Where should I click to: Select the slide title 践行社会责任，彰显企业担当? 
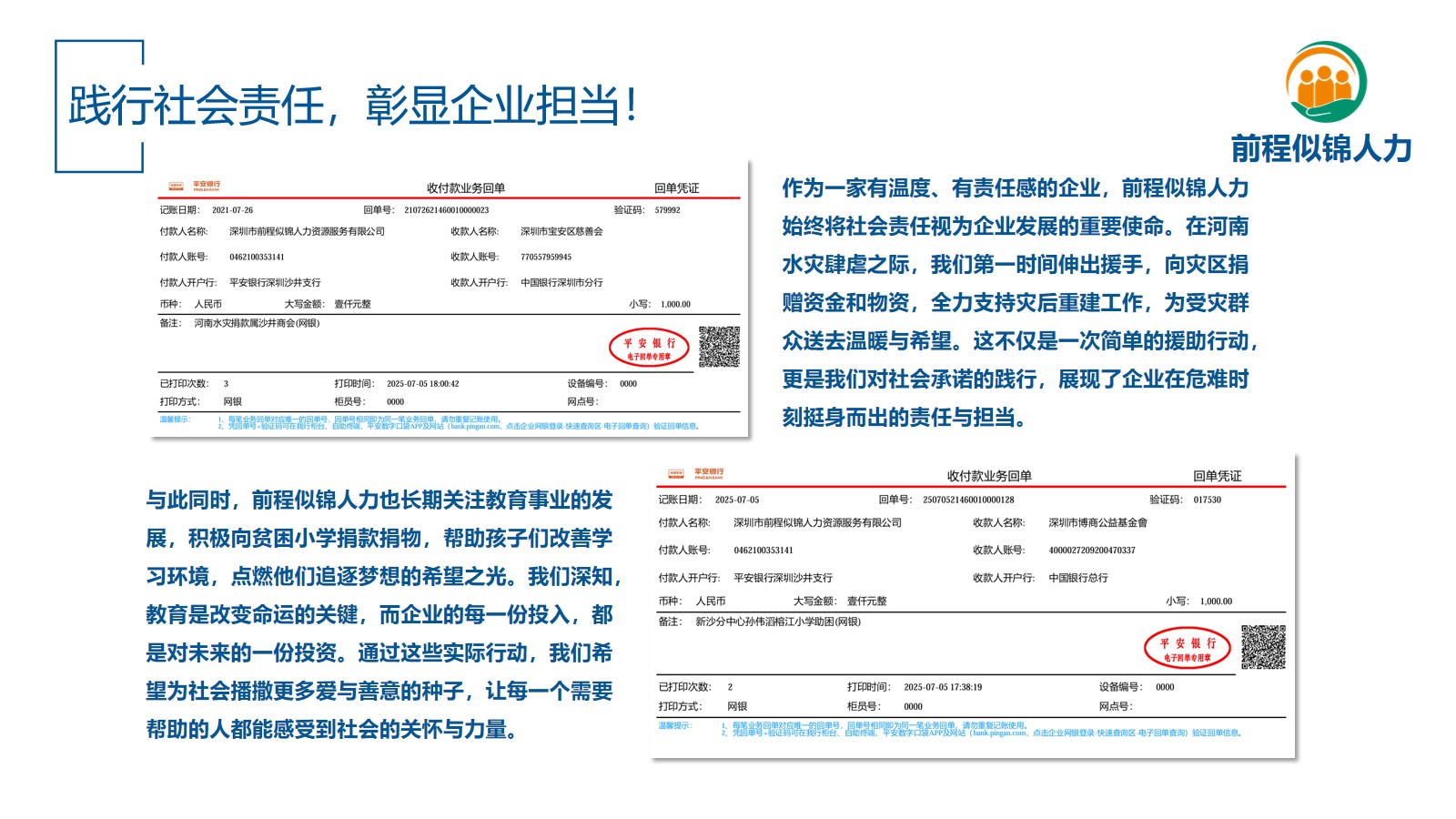coord(352,106)
